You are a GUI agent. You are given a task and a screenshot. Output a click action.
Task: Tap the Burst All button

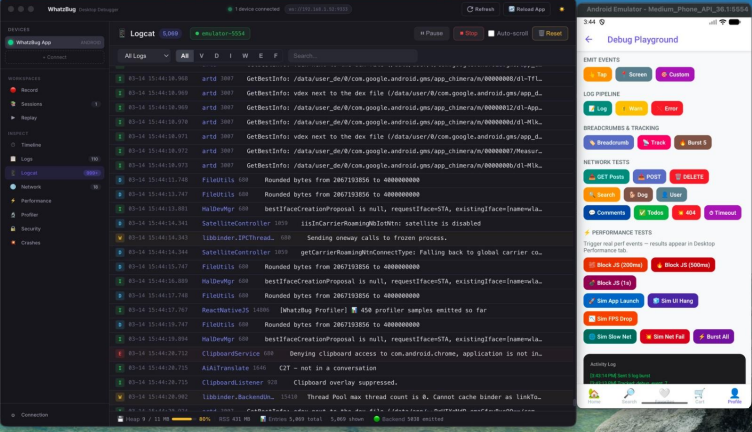pos(713,337)
